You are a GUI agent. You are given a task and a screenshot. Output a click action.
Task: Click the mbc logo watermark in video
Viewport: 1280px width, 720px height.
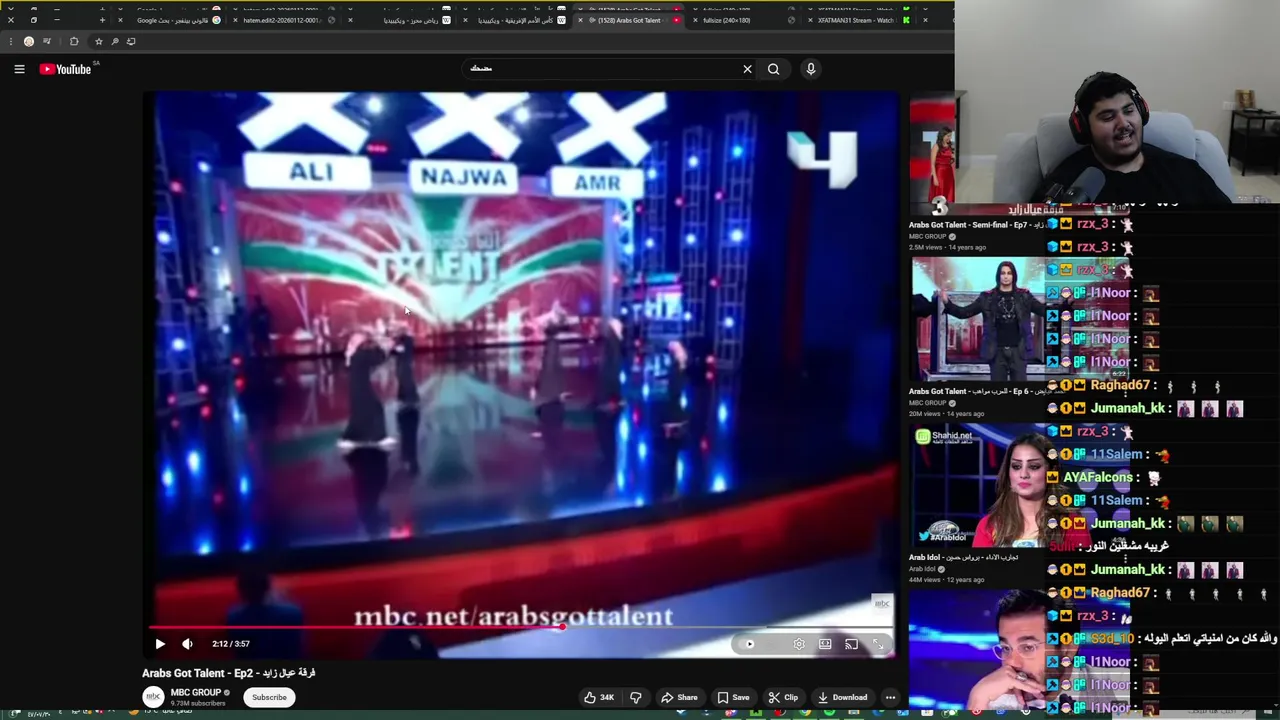(881, 603)
